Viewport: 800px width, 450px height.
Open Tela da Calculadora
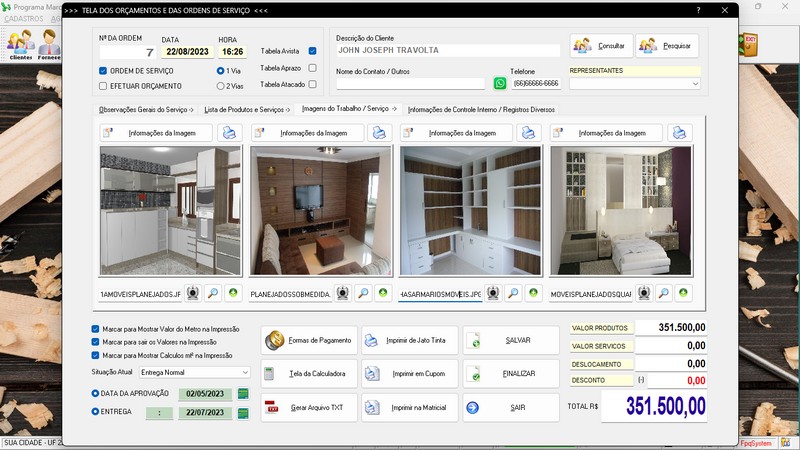[309, 374]
